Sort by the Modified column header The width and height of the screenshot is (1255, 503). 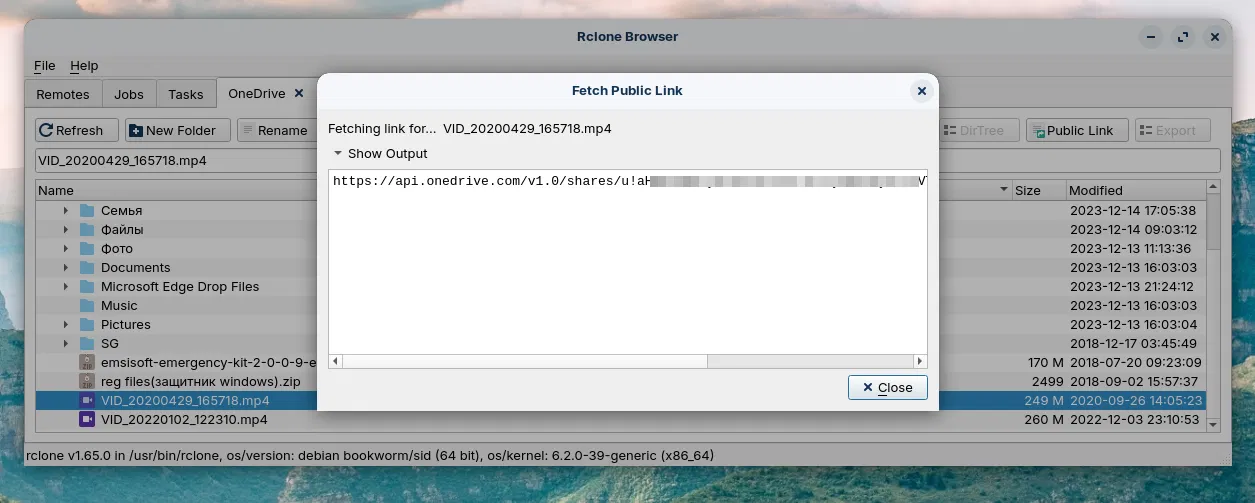click(1135, 190)
